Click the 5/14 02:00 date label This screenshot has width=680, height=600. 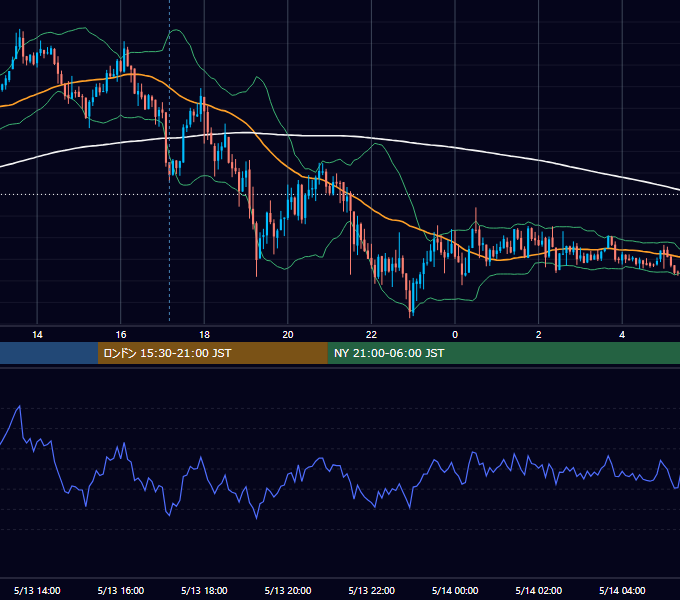[x=539, y=590]
